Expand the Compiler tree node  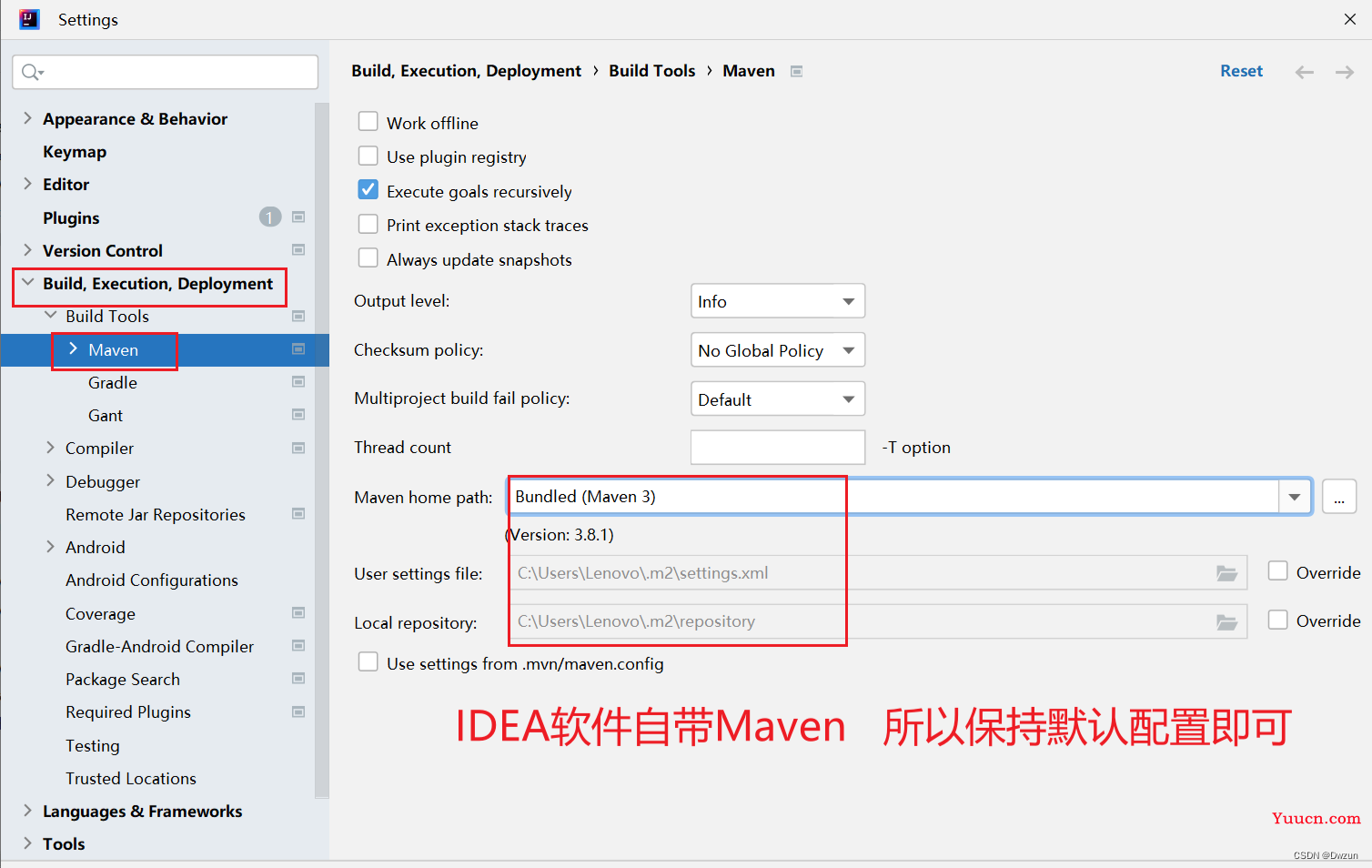tap(50, 448)
